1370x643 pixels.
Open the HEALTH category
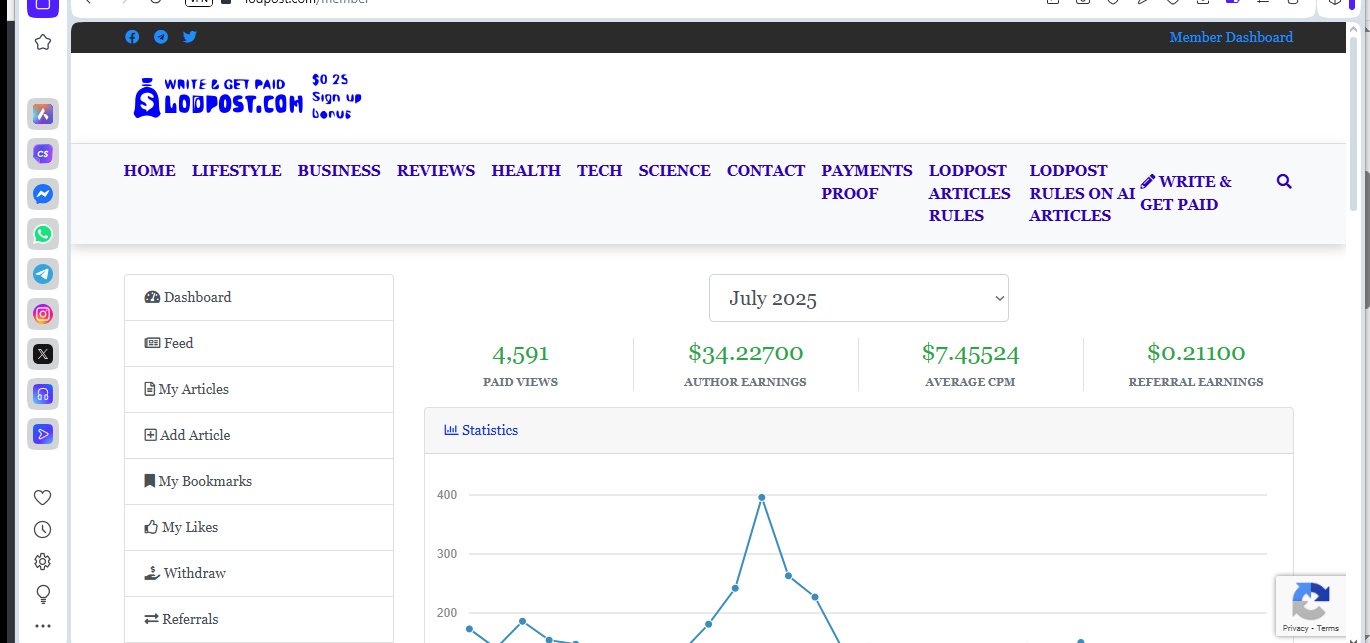coord(526,171)
